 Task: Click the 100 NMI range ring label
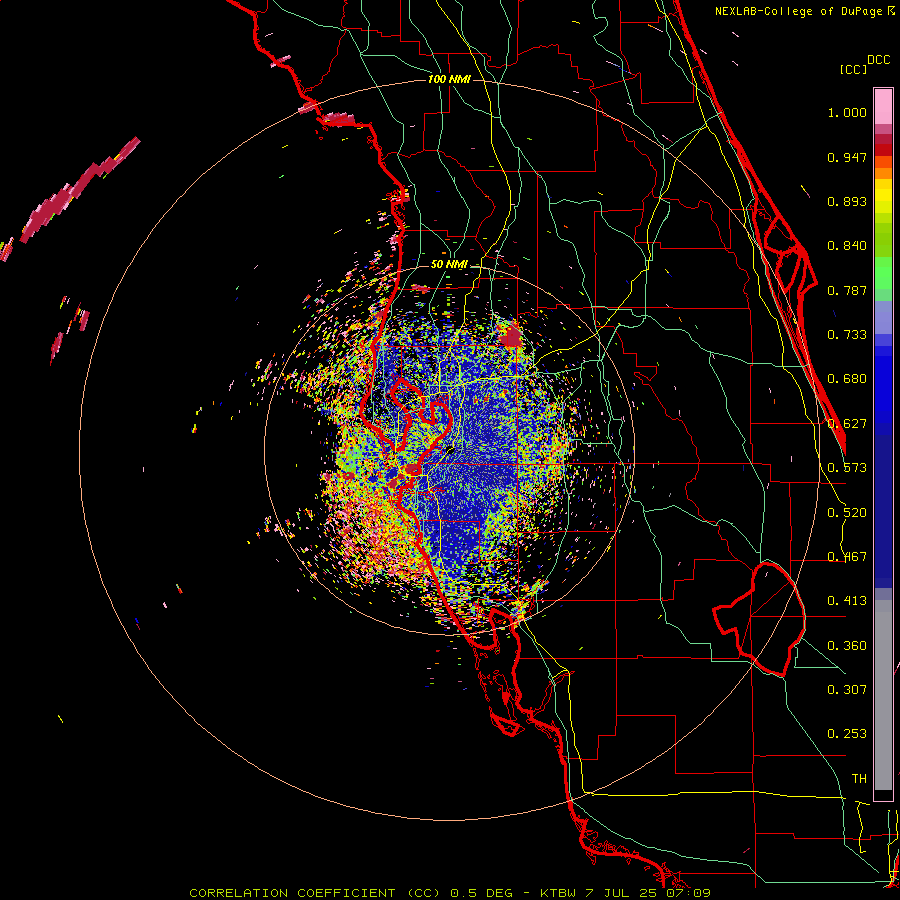click(x=449, y=79)
